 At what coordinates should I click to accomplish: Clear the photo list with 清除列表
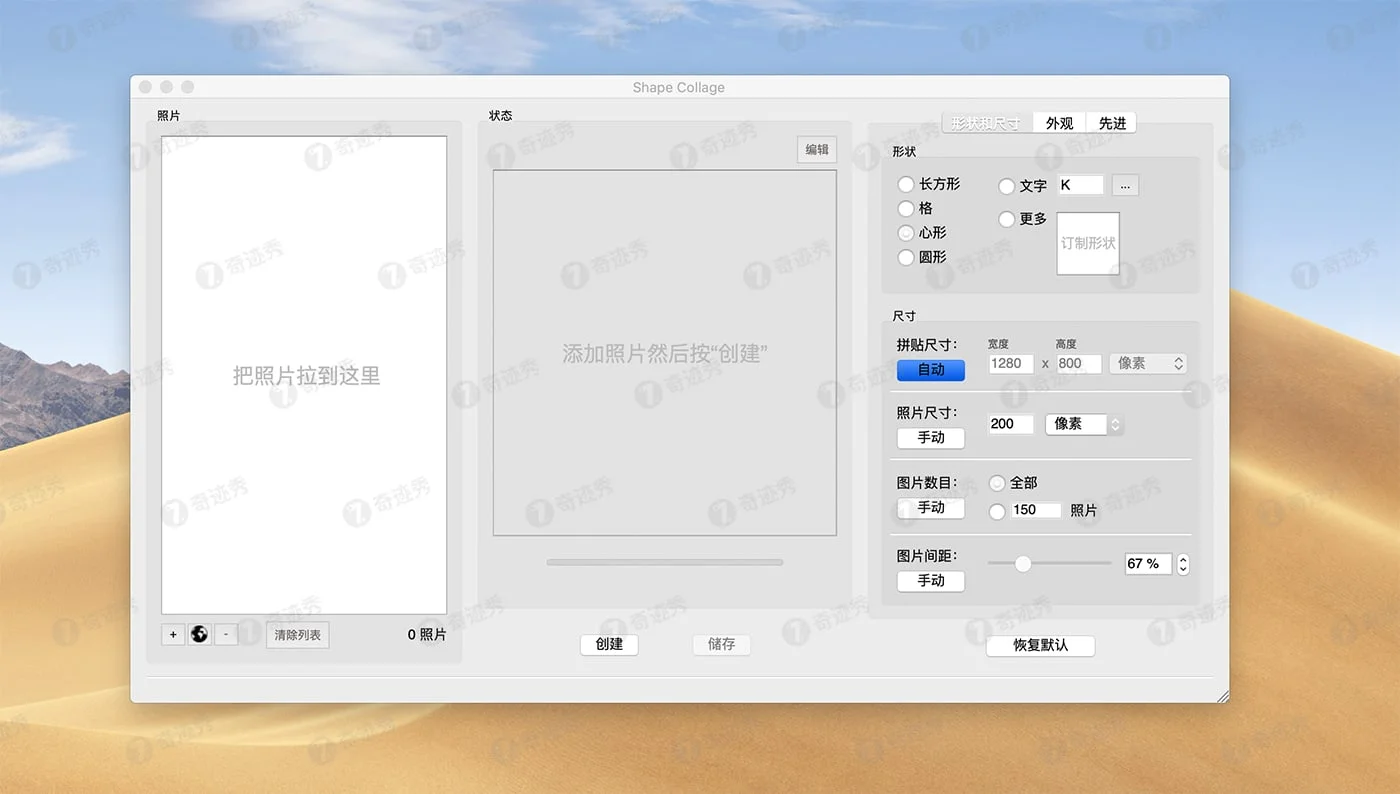[297, 635]
